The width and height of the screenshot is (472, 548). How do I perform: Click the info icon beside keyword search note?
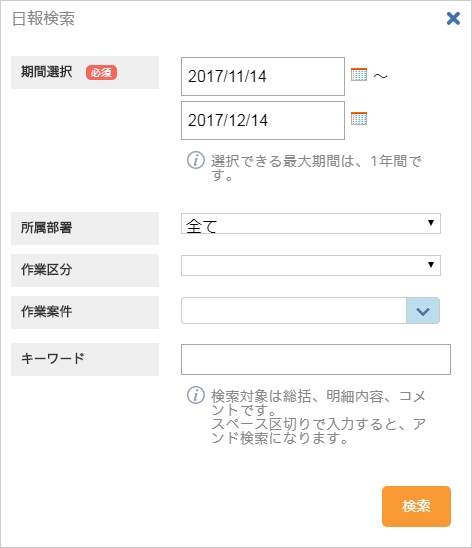(196, 395)
